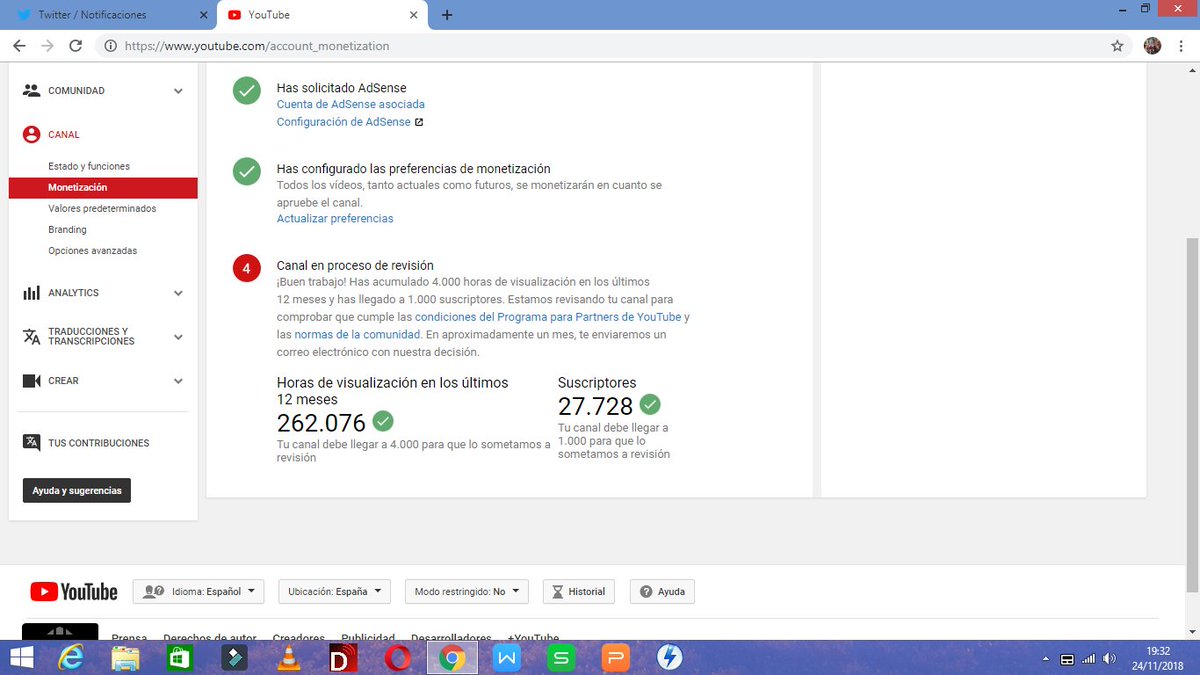Open Opciones avanzadas in sidebar
1200x675 pixels.
(93, 251)
